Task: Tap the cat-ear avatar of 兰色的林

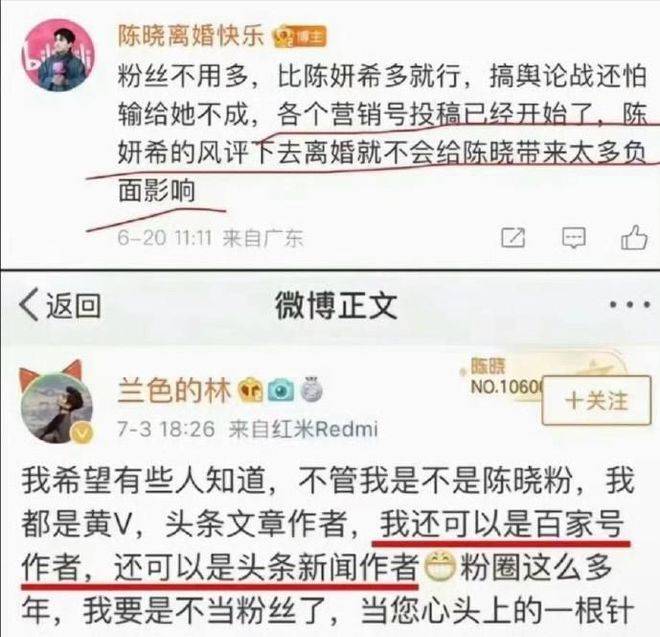Action: (56, 402)
